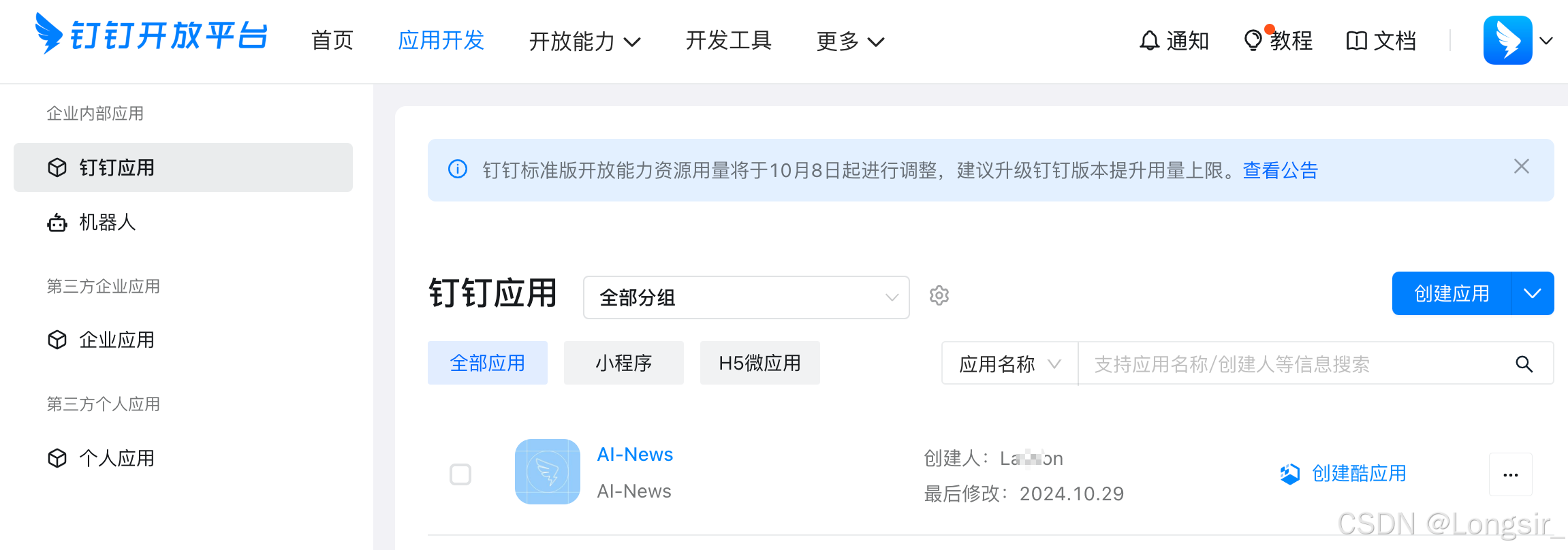Click the AI-News app icon thumbnail
The image size is (1568, 550).
(548, 472)
